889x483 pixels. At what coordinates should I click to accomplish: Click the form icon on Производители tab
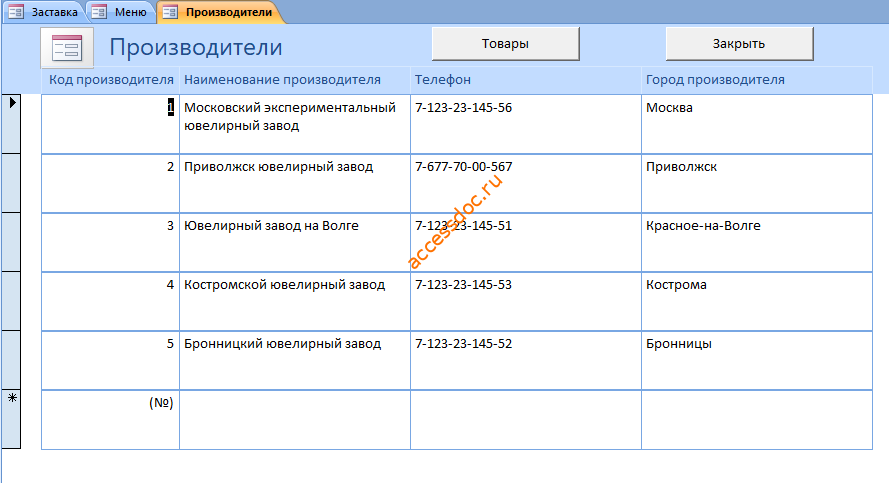pos(170,12)
